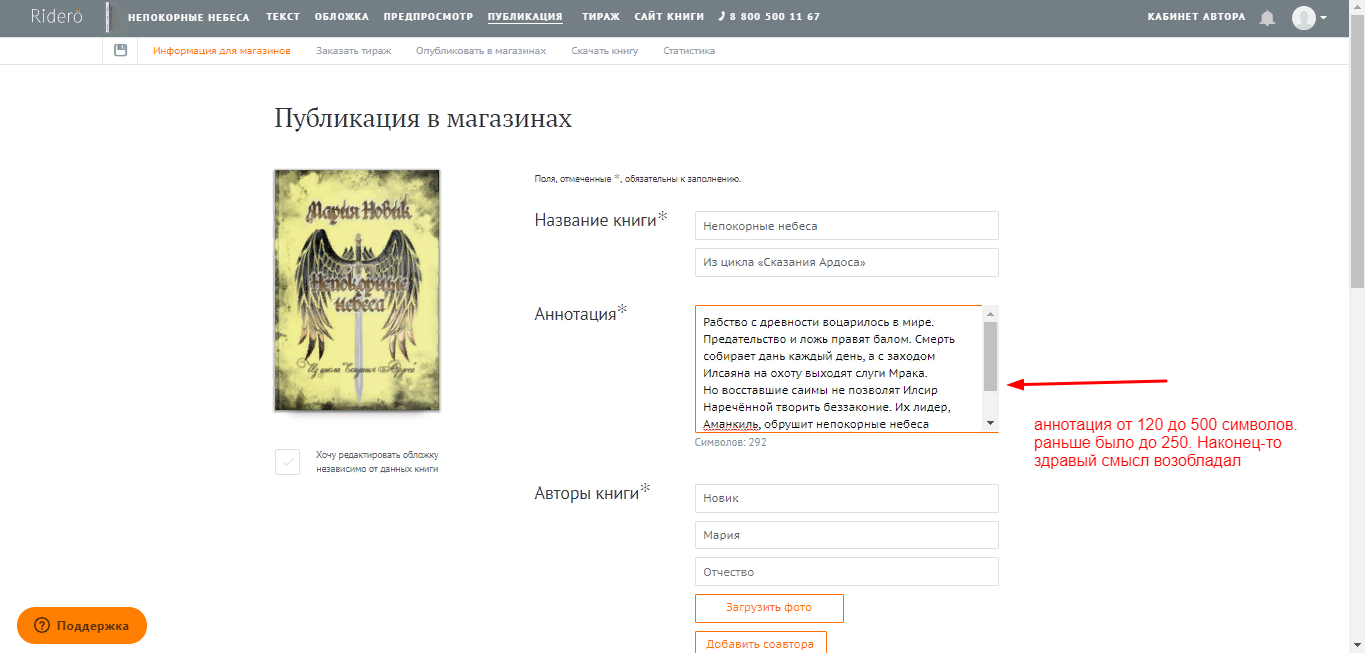Click question mark icon in Поддержка button
This screenshot has width=1365, height=653.
(42, 625)
